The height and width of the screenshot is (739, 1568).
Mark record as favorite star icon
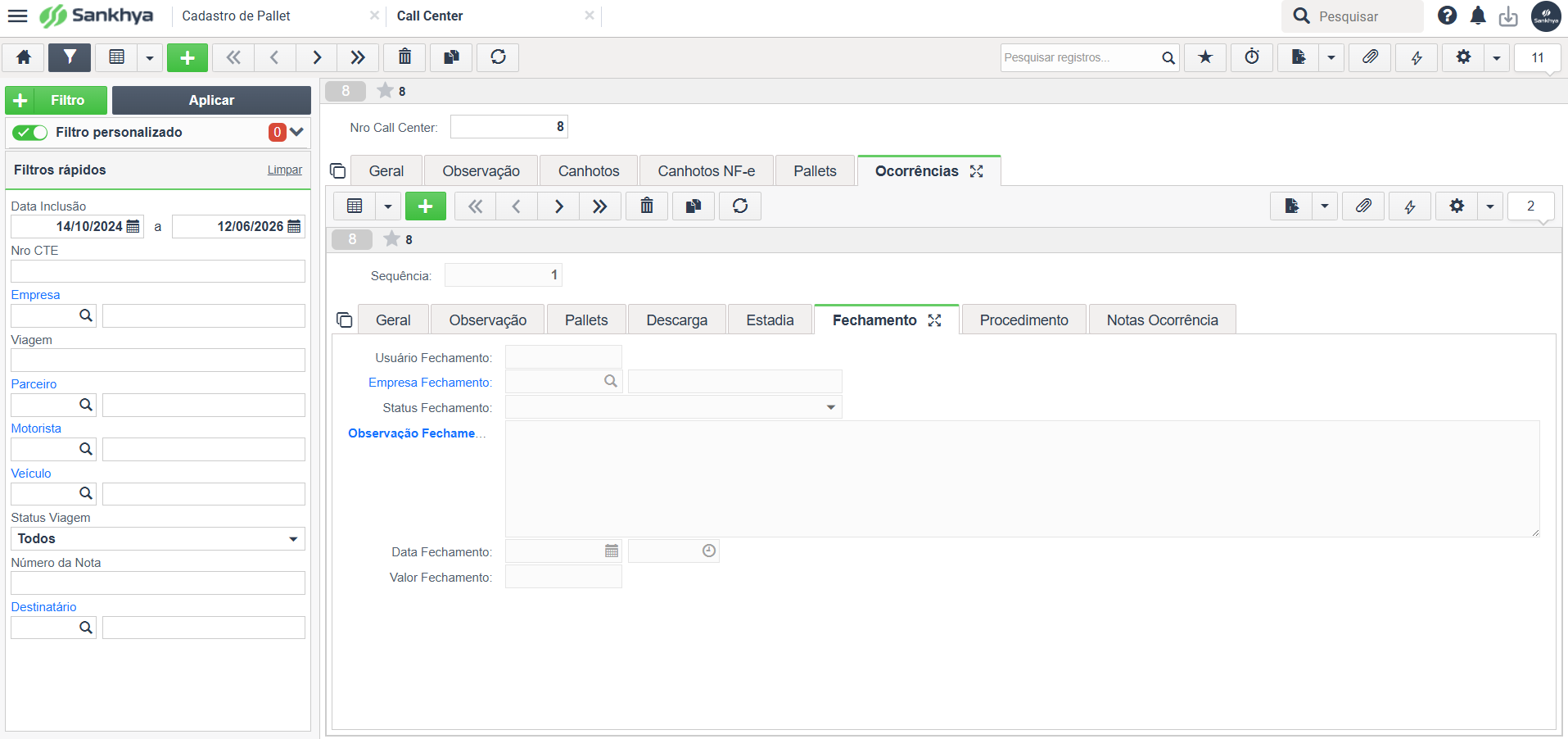click(1205, 57)
